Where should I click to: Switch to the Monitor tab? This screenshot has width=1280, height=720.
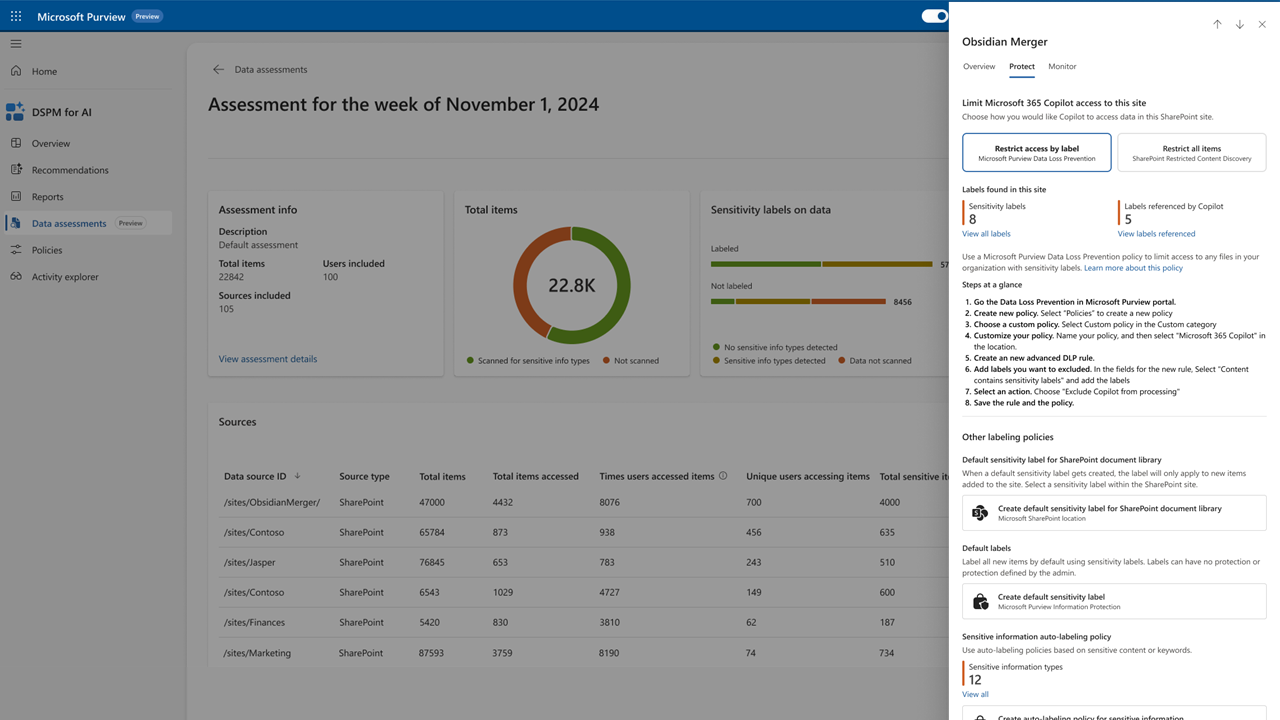[1062, 66]
